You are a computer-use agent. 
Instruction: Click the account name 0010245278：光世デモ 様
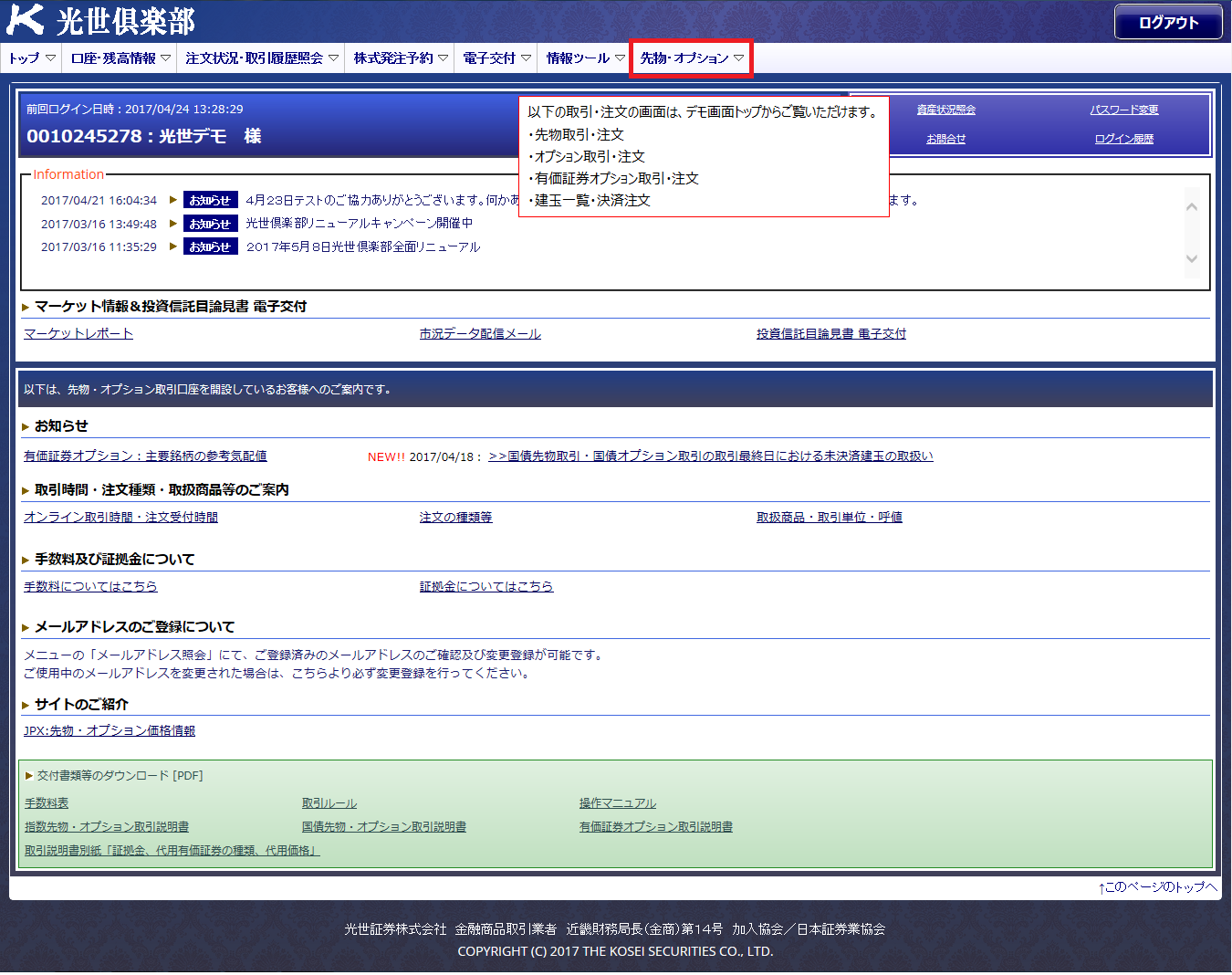(x=144, y=136)
